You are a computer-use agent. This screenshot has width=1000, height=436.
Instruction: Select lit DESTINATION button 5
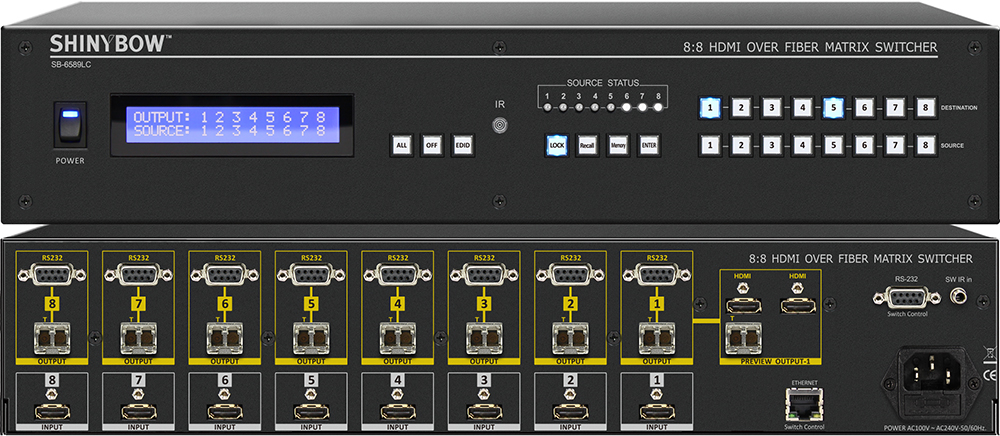coord(833,108)
